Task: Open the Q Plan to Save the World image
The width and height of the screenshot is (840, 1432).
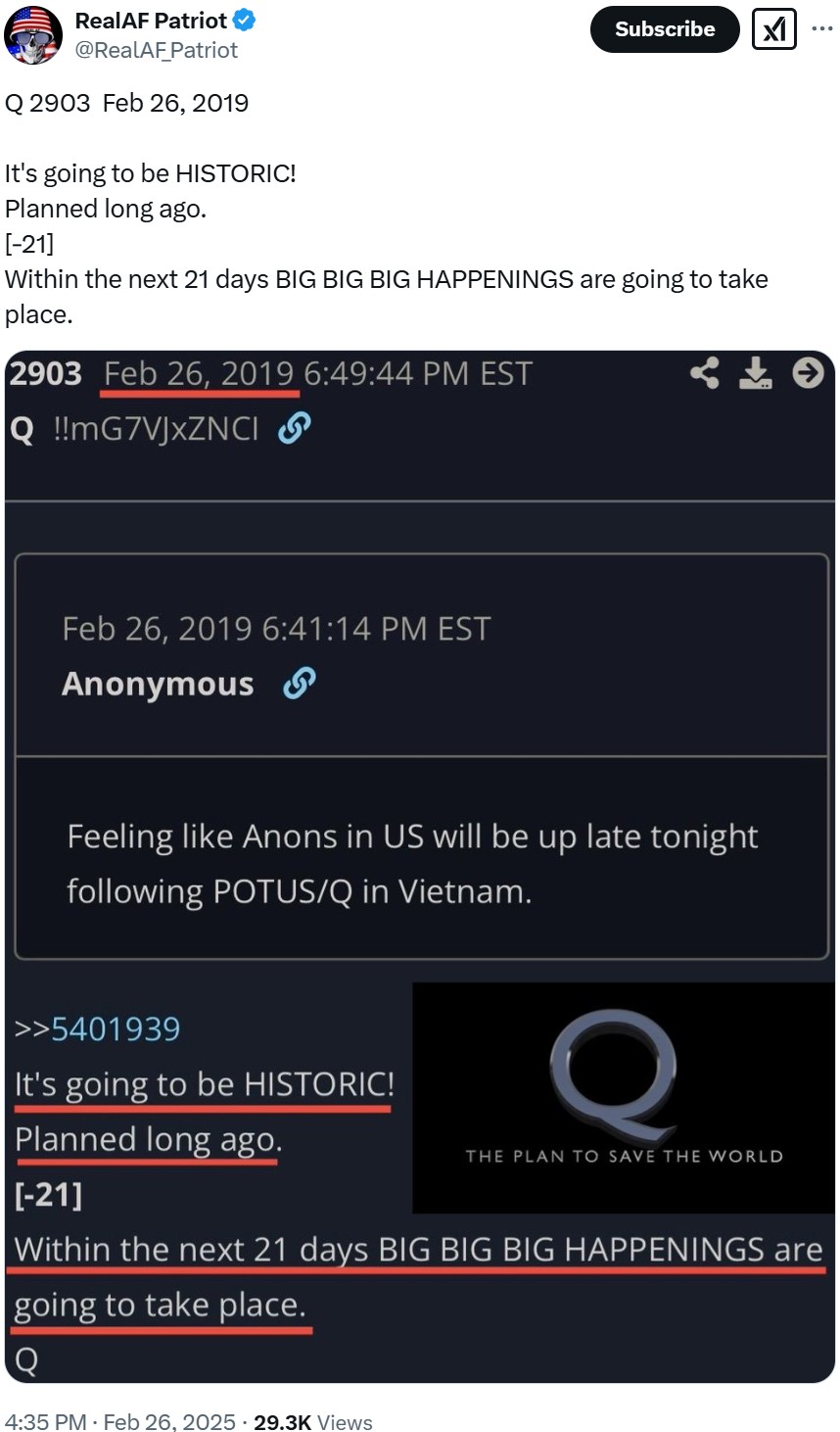Action: click(624, 1098)
